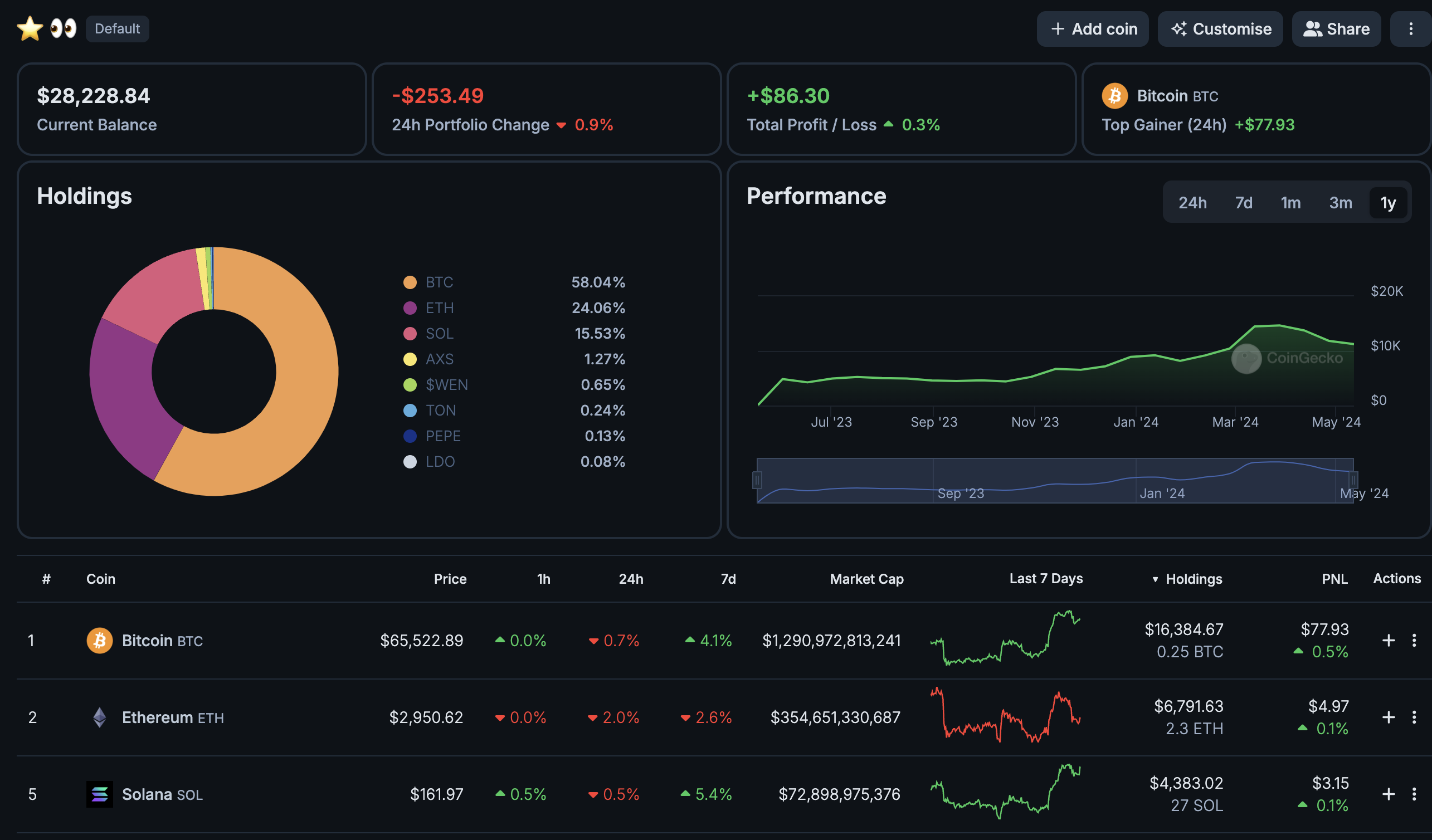Open the top-right portfolio kebab menu
The height and width of the screenshot is (840, 1432).
pos(1410,29)
